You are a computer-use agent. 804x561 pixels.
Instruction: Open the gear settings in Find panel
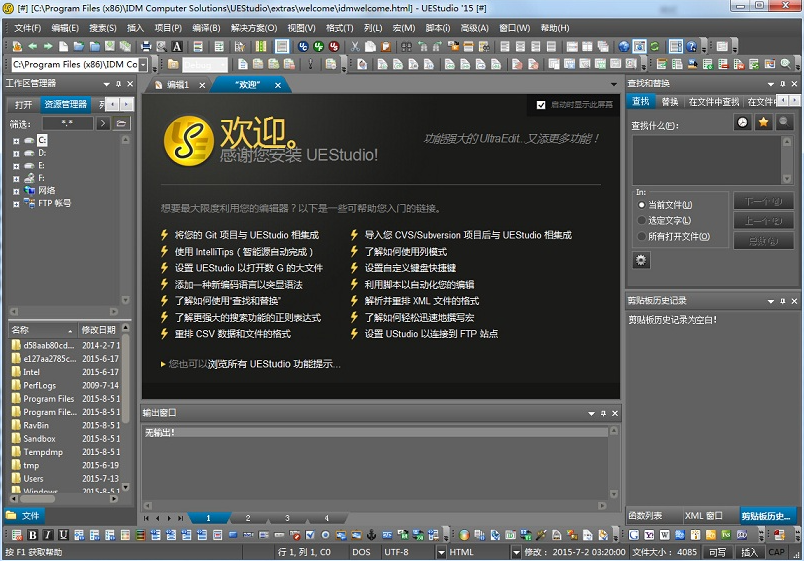[x=641, y=260]
